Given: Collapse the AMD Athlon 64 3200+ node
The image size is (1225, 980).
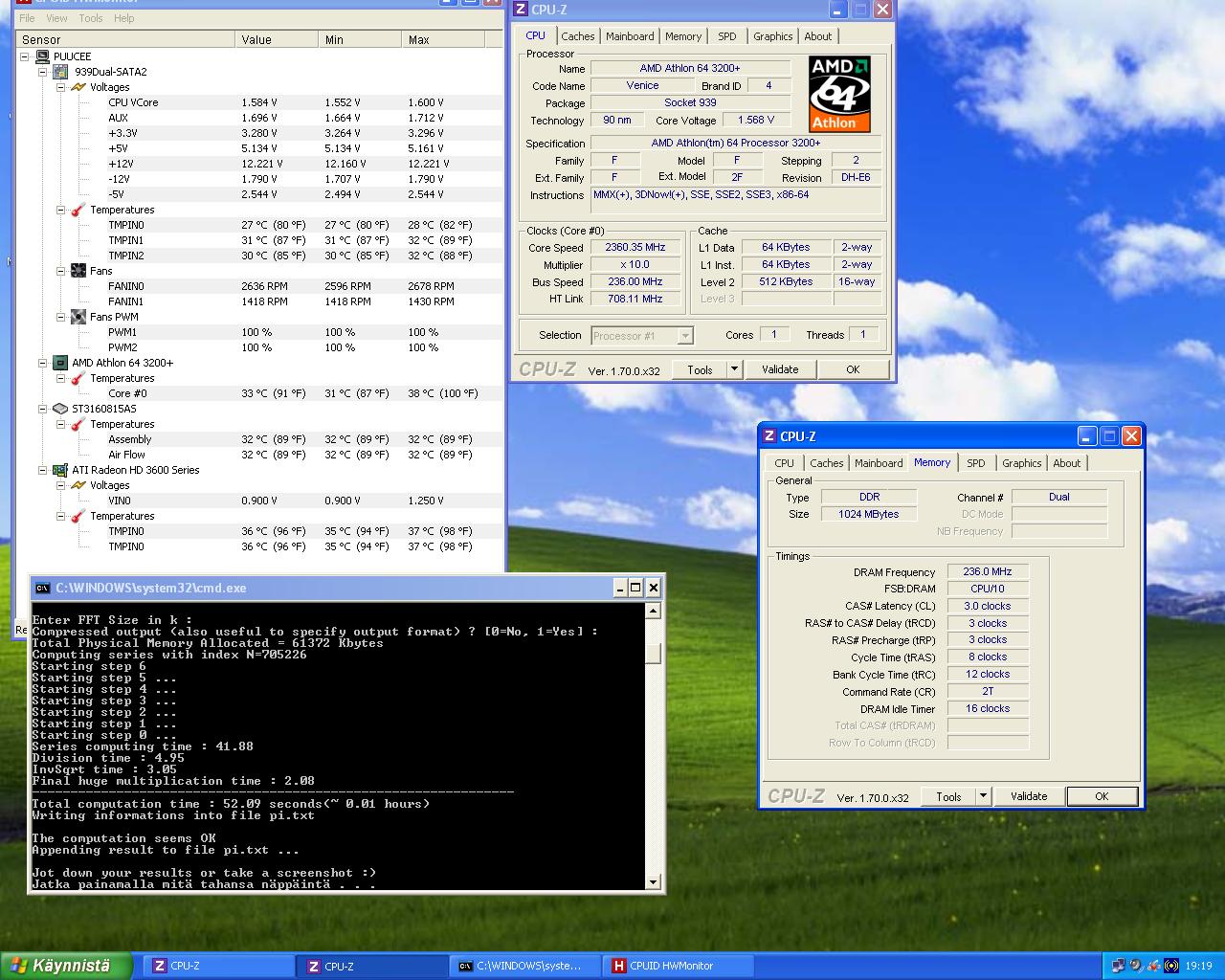Looking at the screenshot, I should point(43,363).
